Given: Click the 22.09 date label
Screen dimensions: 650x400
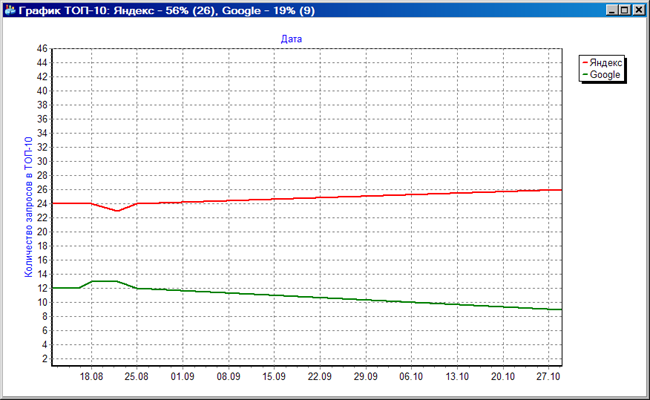Looking at the screenshot, I should pyautogui.click(x=320, y=376).
